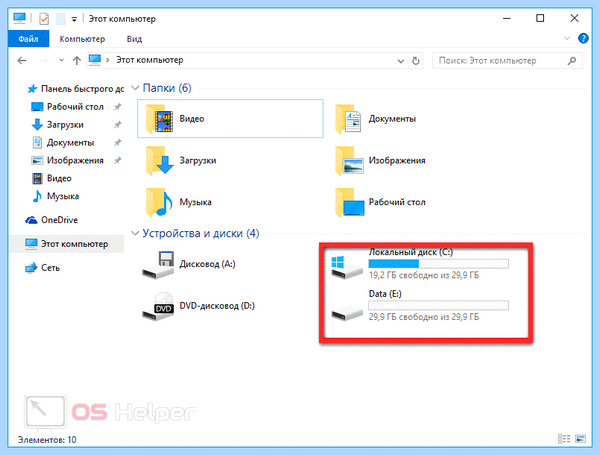Click Этот компьютер in the address bar
Viewport: 600px width, 455px height.
[x=150, y=60]
